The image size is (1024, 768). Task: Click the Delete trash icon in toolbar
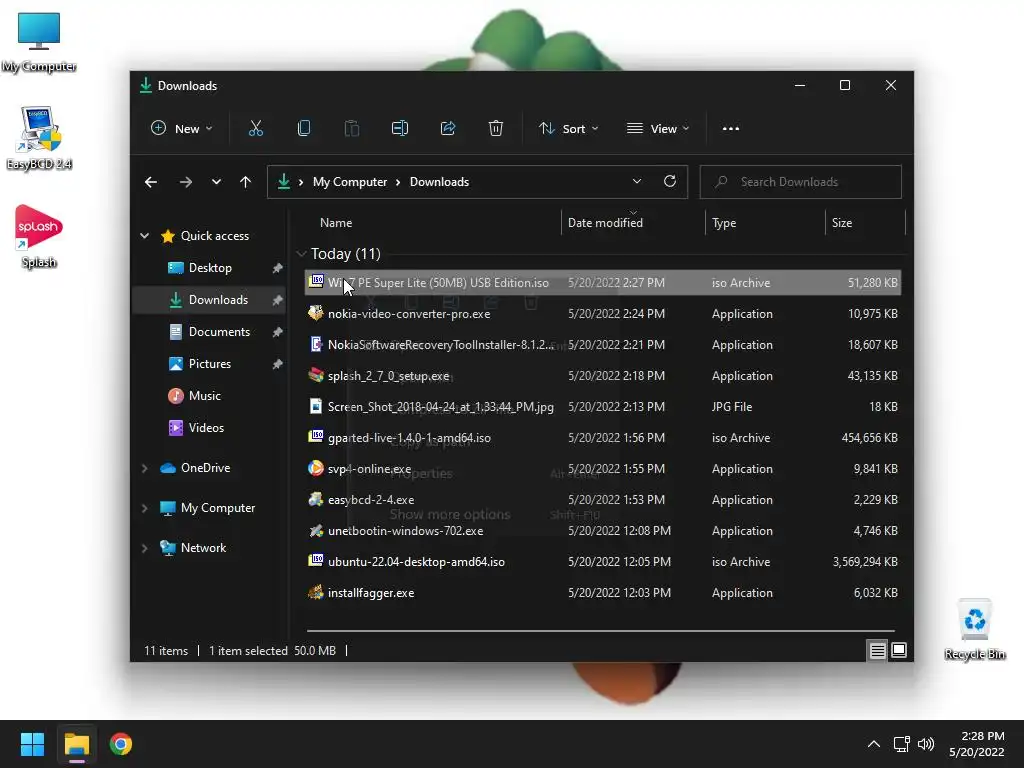pos(496,129)
